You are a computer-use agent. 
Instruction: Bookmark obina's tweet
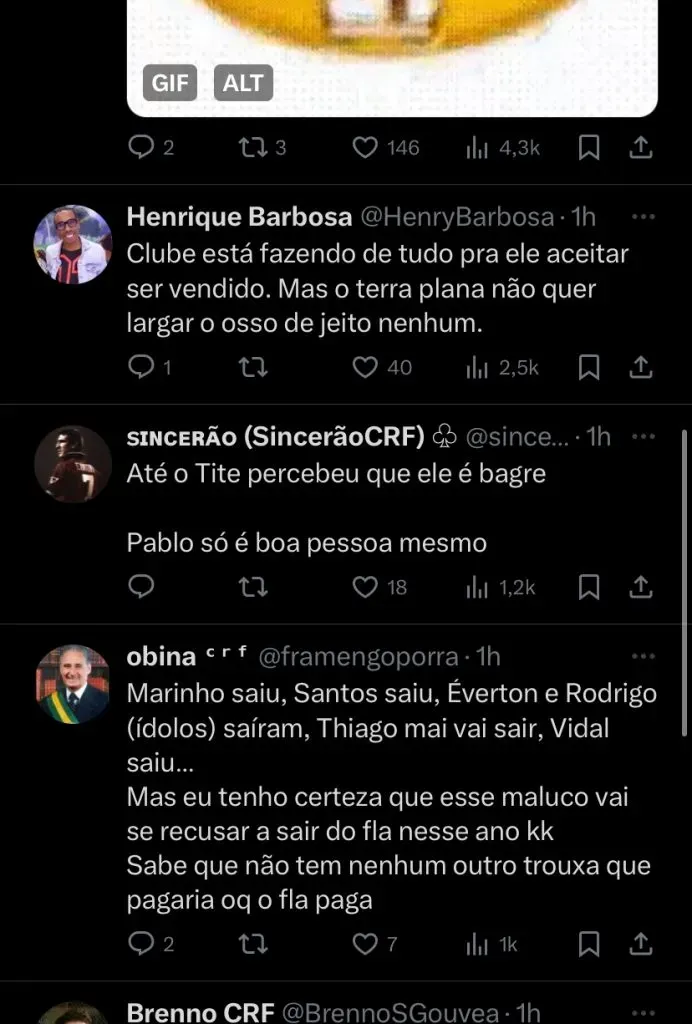[x=590, y=944]
